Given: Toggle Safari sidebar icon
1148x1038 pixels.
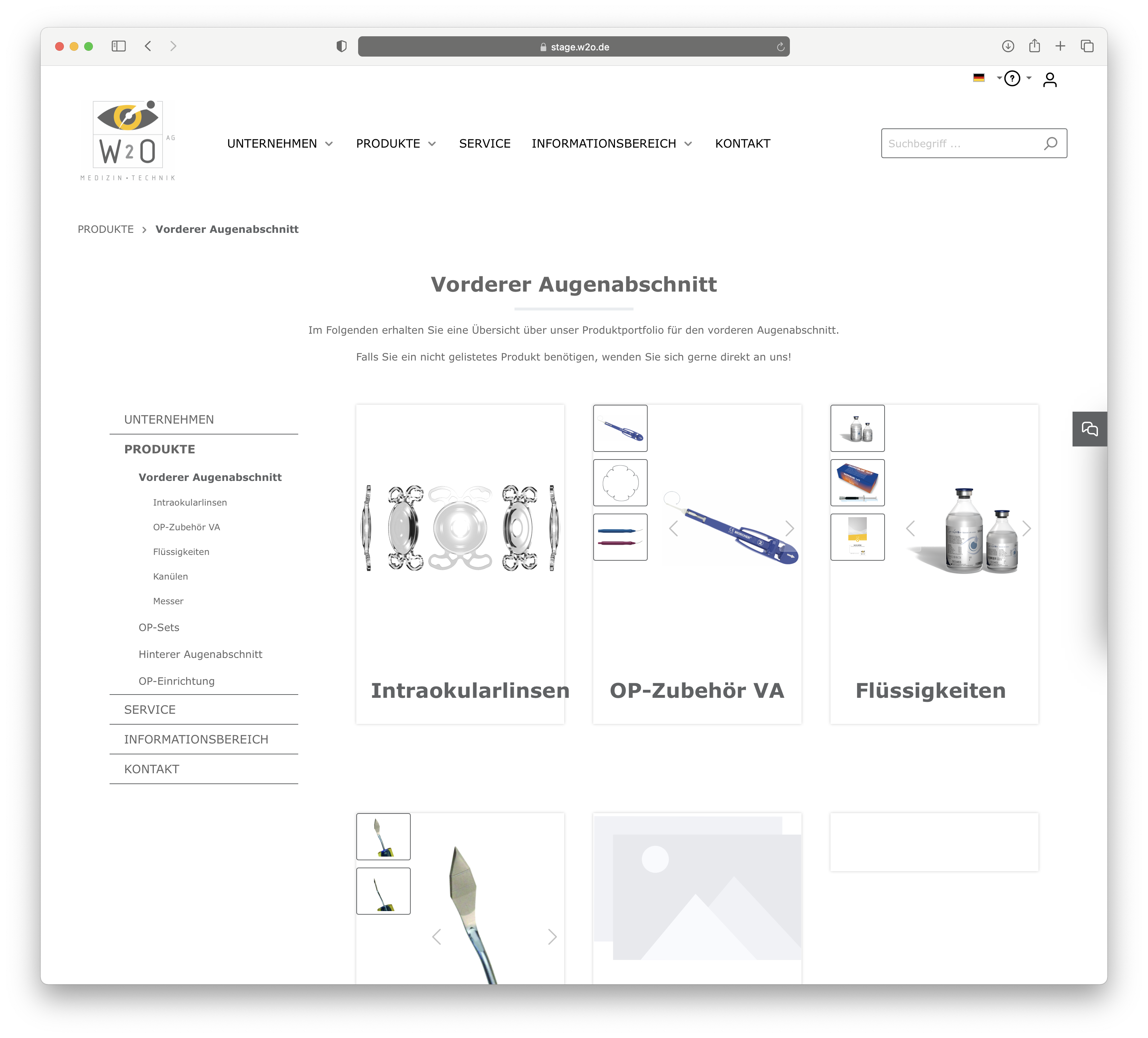Looking at the screenshot, I should [118, 46].
